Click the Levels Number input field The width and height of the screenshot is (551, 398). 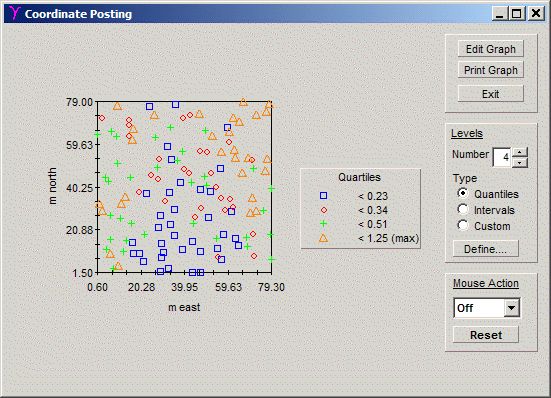502,157
